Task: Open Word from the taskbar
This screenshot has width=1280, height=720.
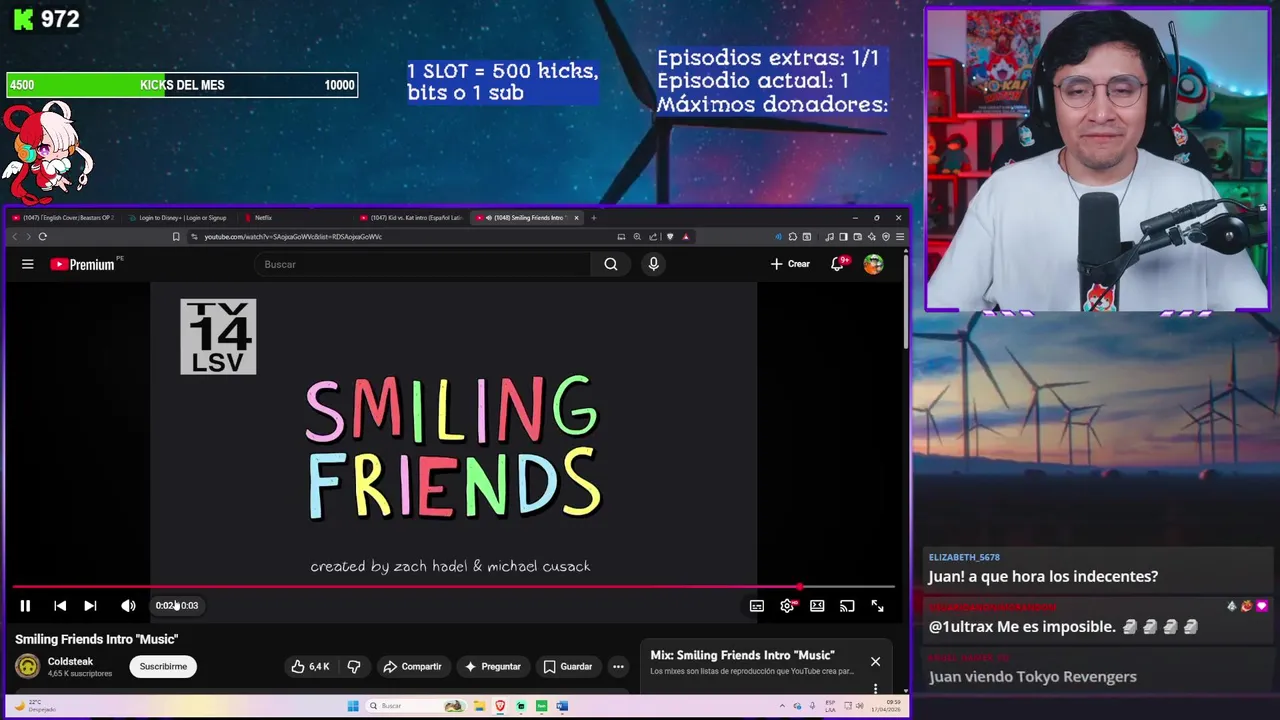Action: [562, 706]
